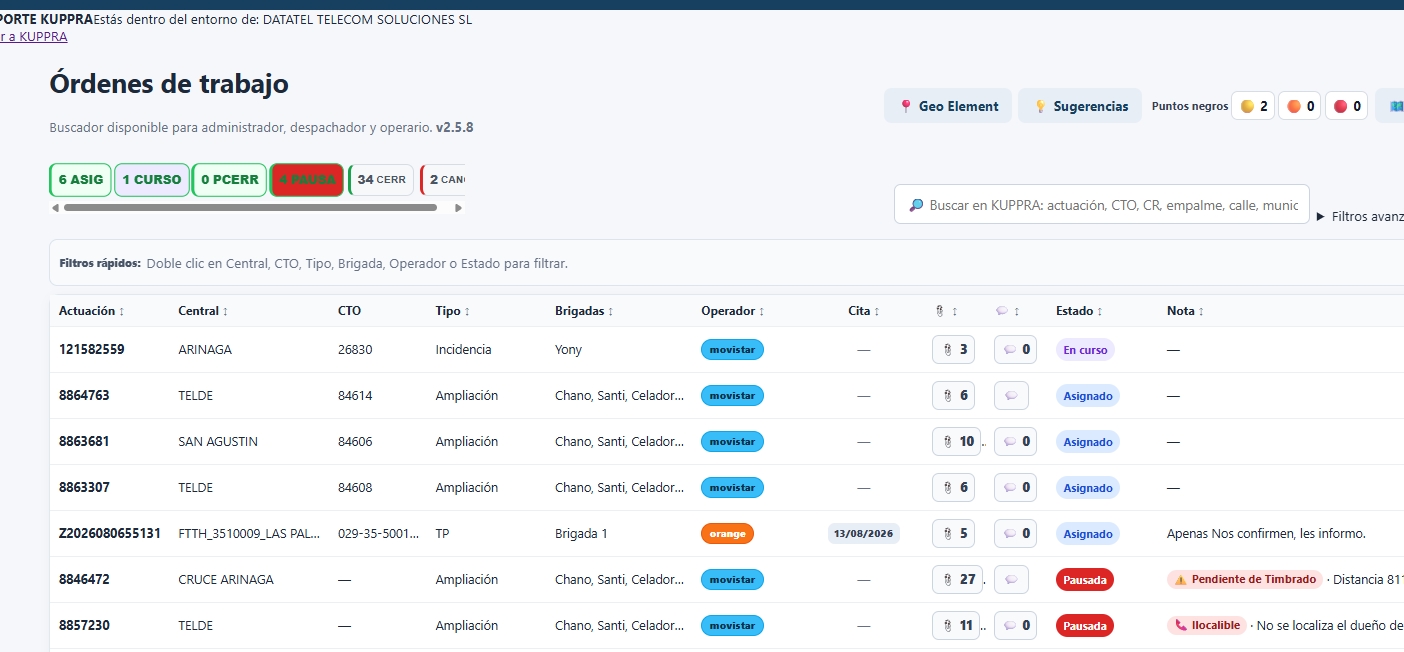Open comments bubble for actuación 8864763
Viewport: 1404px width, 652px height.
pyautogui.click(x=1011, y=396)
